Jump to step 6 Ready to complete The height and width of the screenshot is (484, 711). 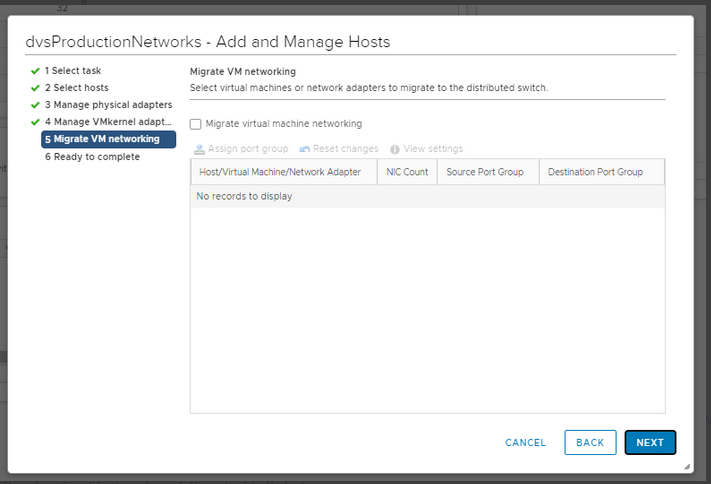92,157
